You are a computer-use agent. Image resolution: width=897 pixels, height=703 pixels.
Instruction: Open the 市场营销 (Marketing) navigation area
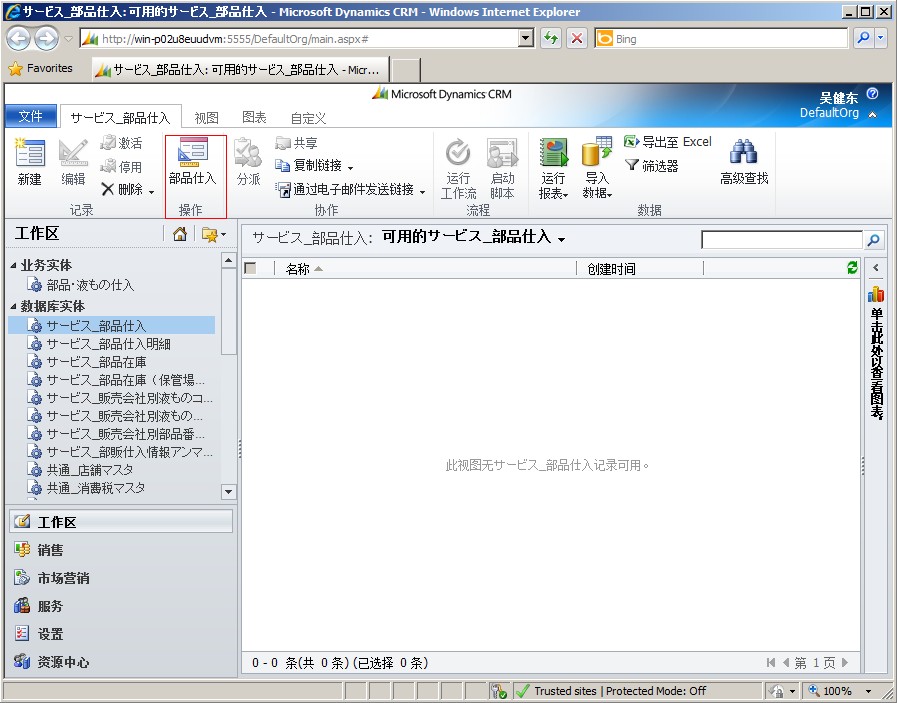click(x=121, y=578)
